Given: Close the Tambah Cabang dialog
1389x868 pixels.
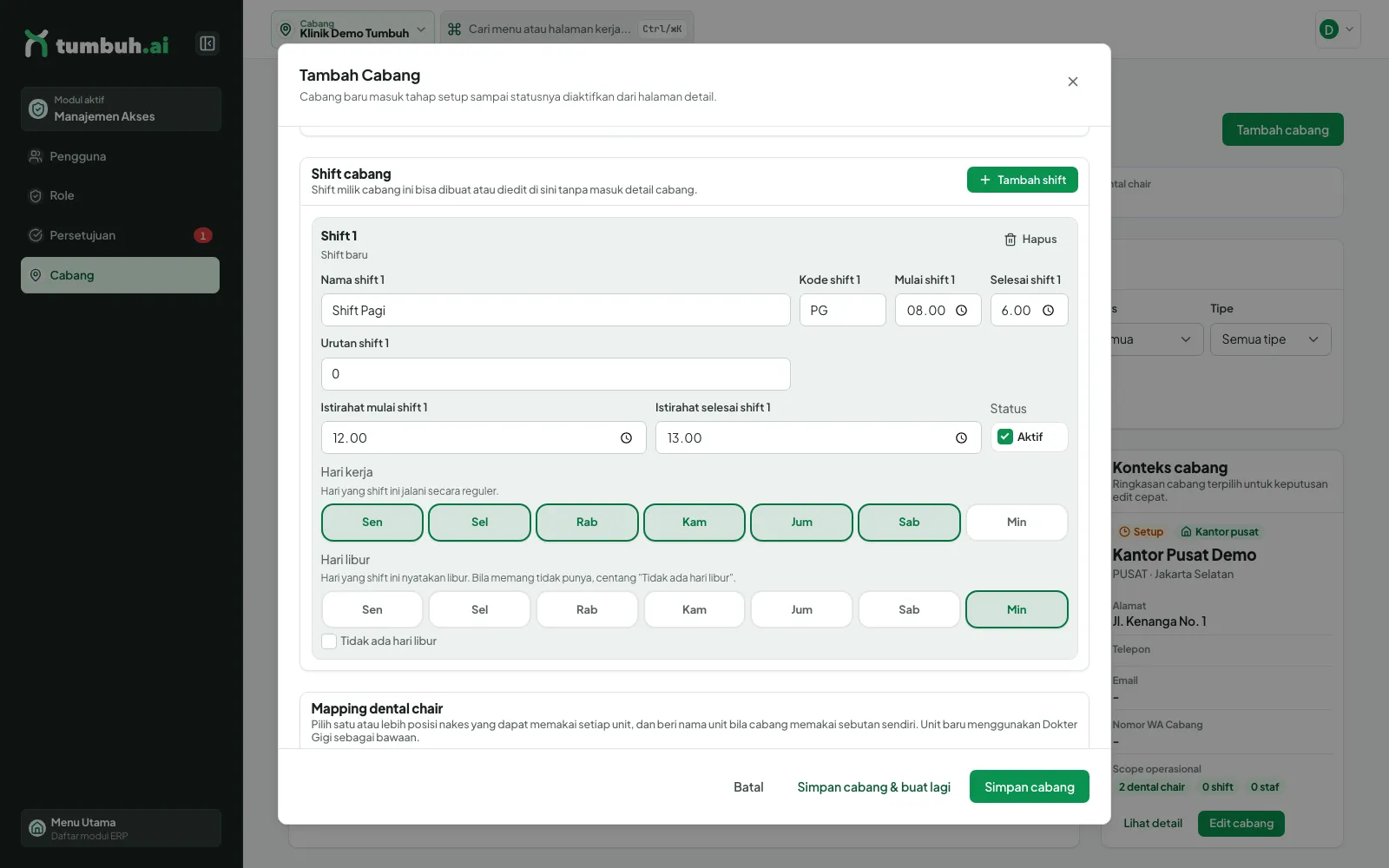Looking at the screenshot, I should pyautogui.click(x=1073, y=82).
